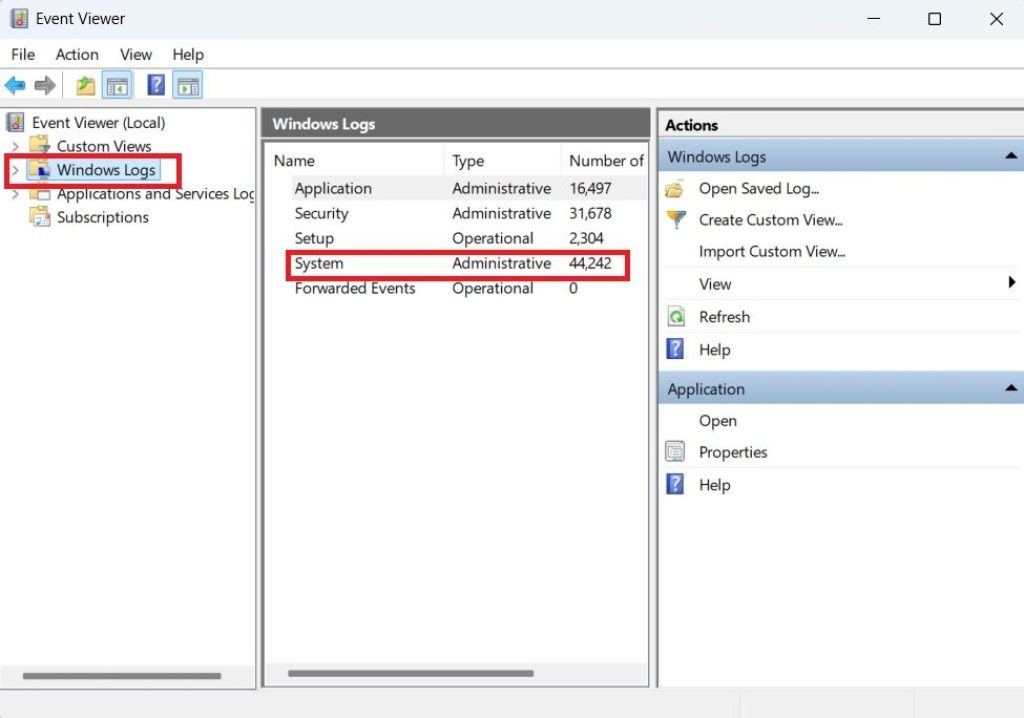The height and width of the screenshot is (718, 1024).
Task: Sort by the Name column header
Action: click(355, 161)
